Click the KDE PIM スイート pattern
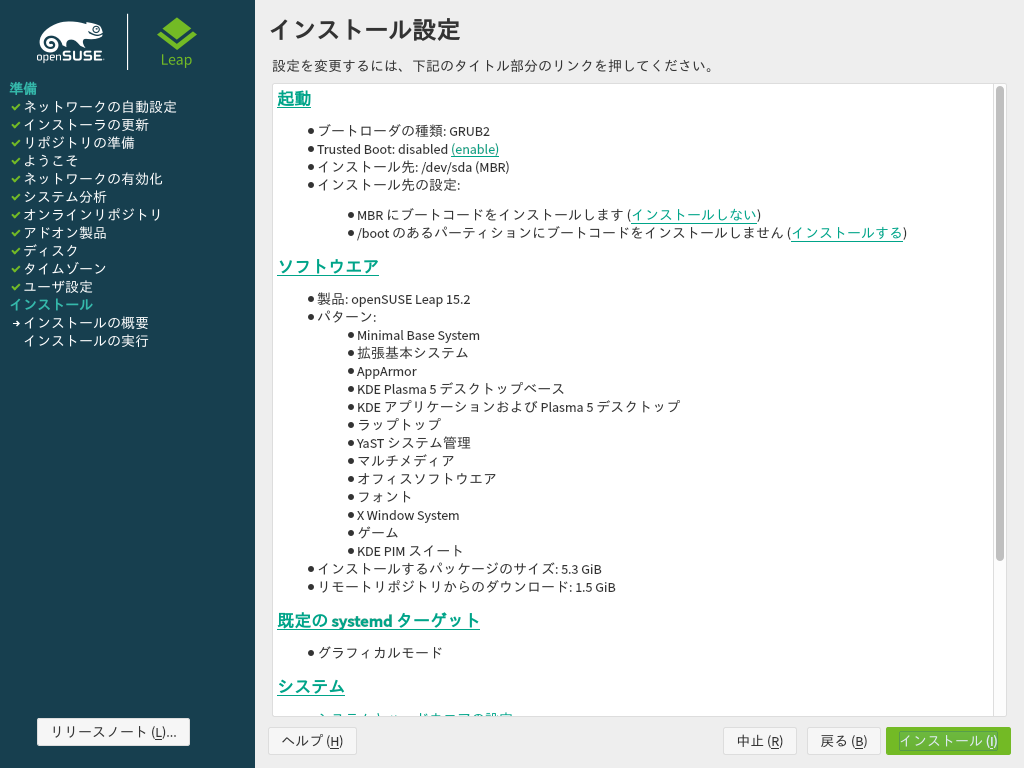This screenshot has width=1024, height=768. 409,551
